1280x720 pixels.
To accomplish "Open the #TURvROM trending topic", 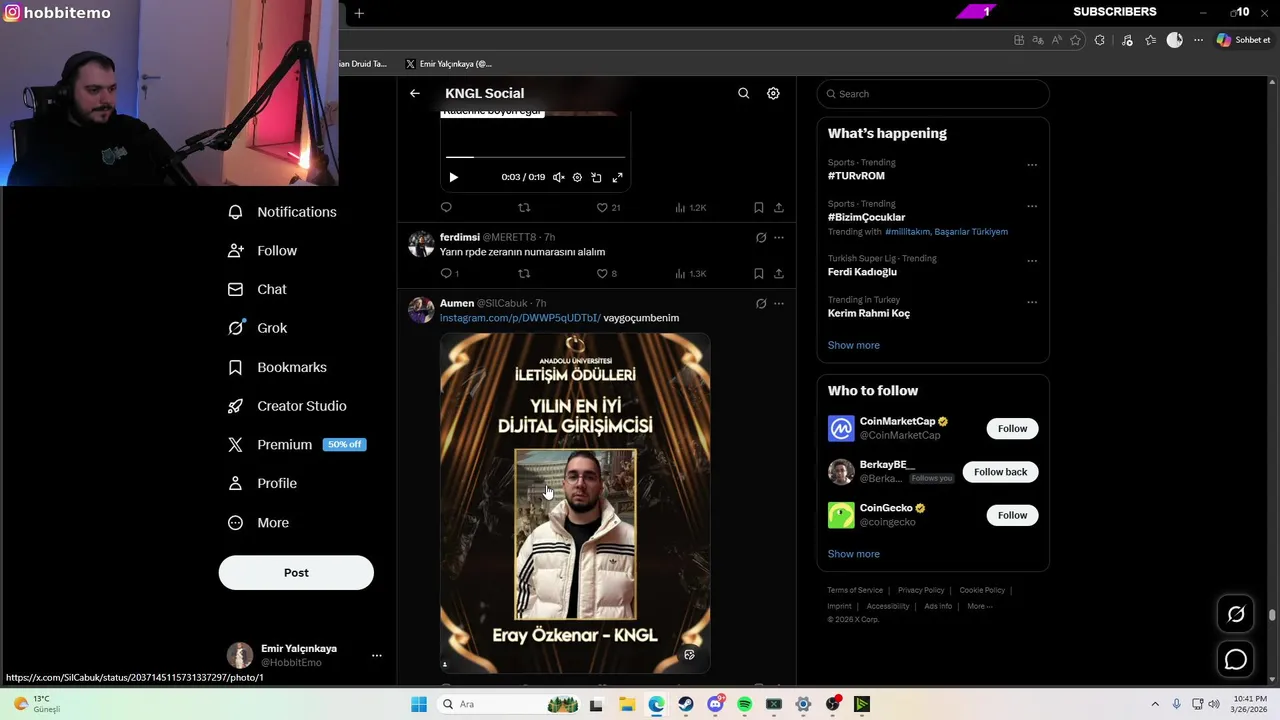I will [856, 176].
